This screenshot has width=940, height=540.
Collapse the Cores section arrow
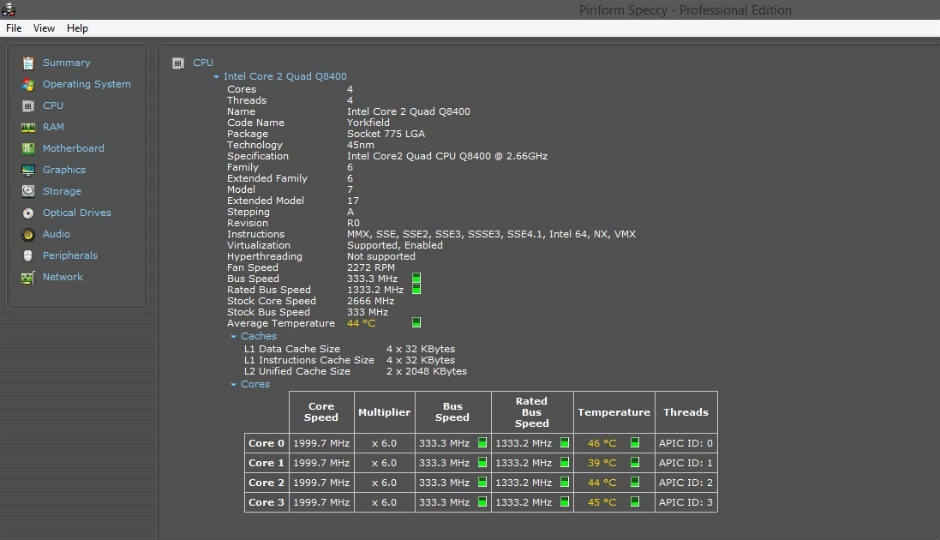tap(234, 385)
